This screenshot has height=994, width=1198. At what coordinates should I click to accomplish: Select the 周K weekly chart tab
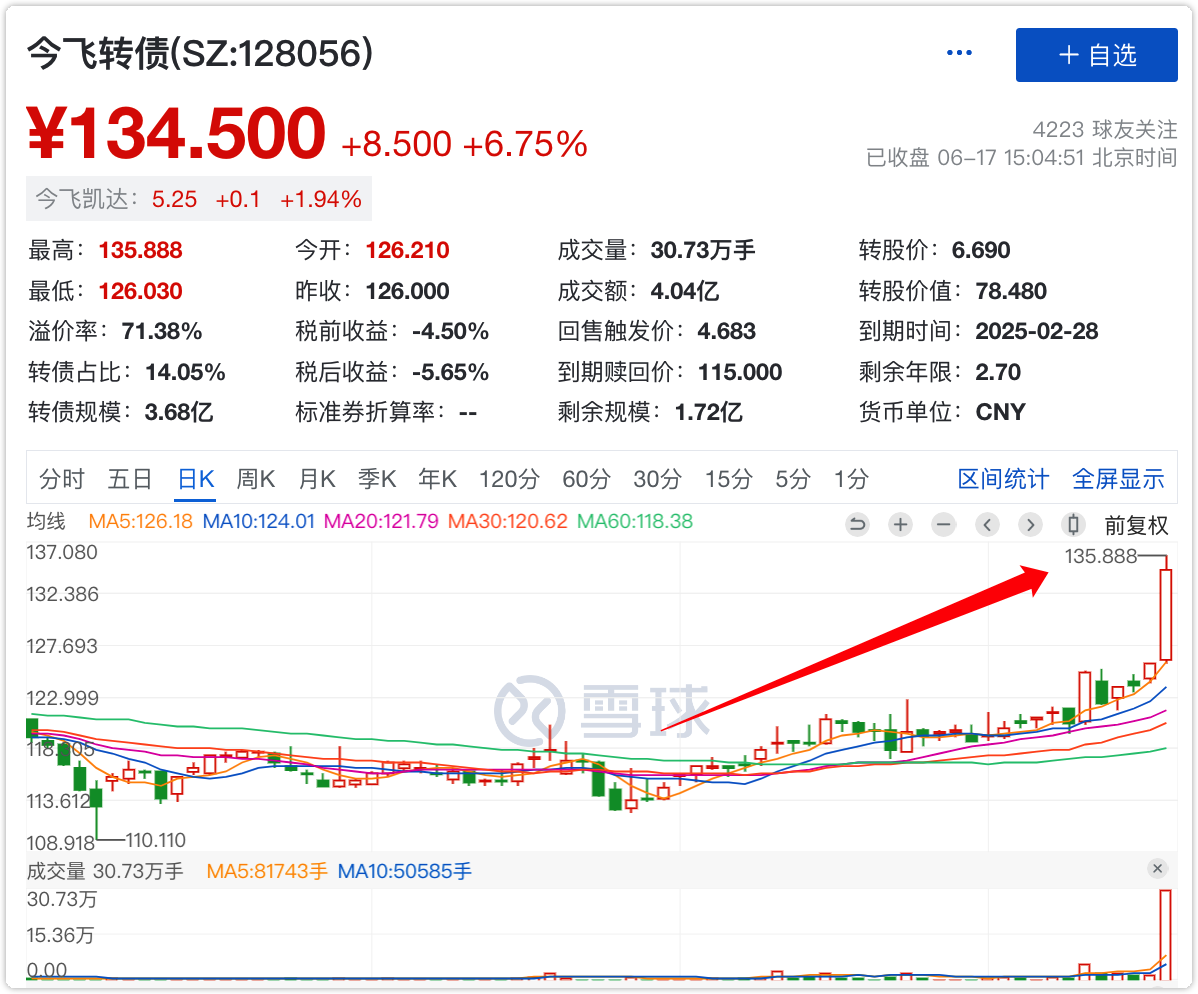(255, 479)
